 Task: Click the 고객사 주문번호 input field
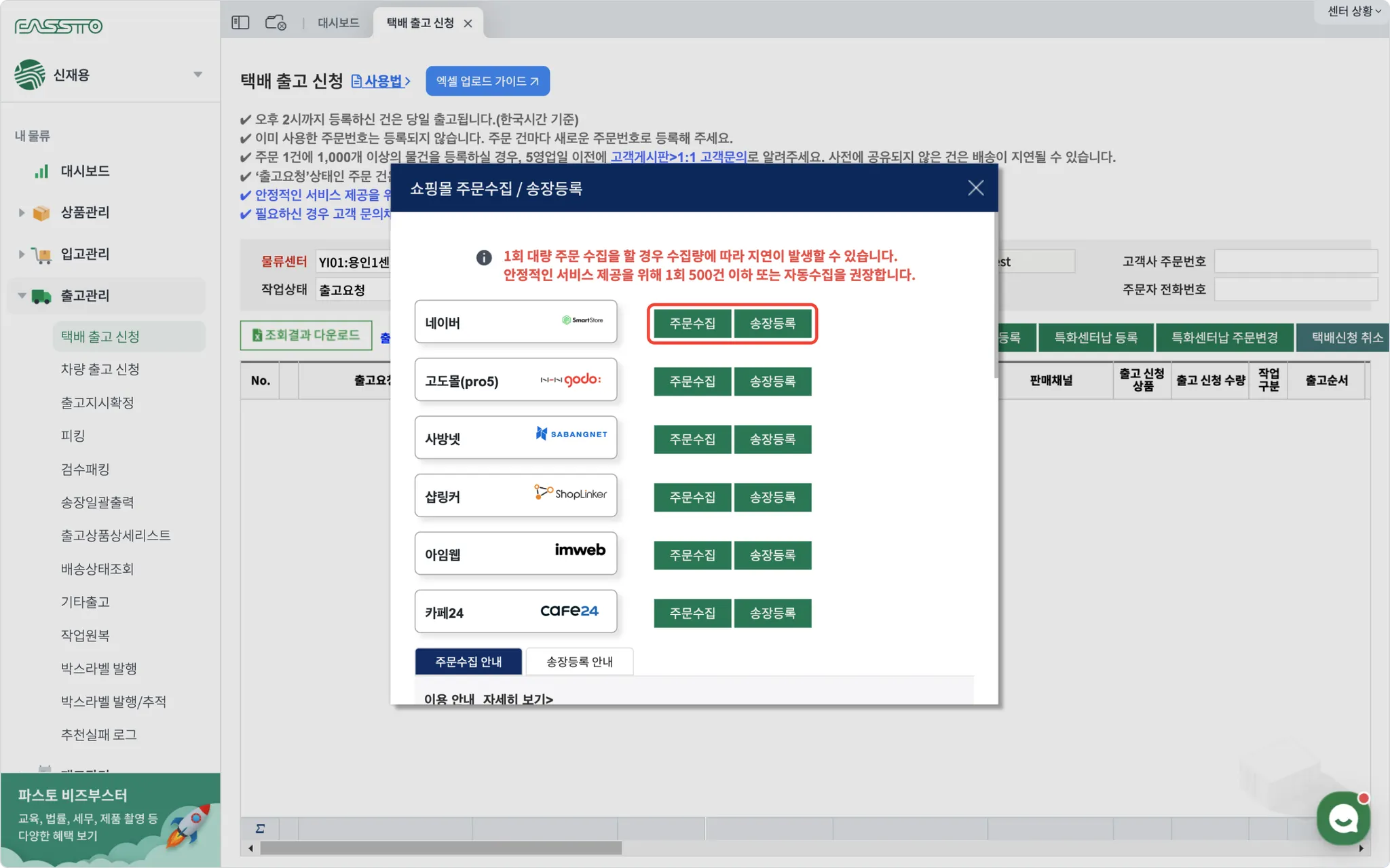(1295, 261)
